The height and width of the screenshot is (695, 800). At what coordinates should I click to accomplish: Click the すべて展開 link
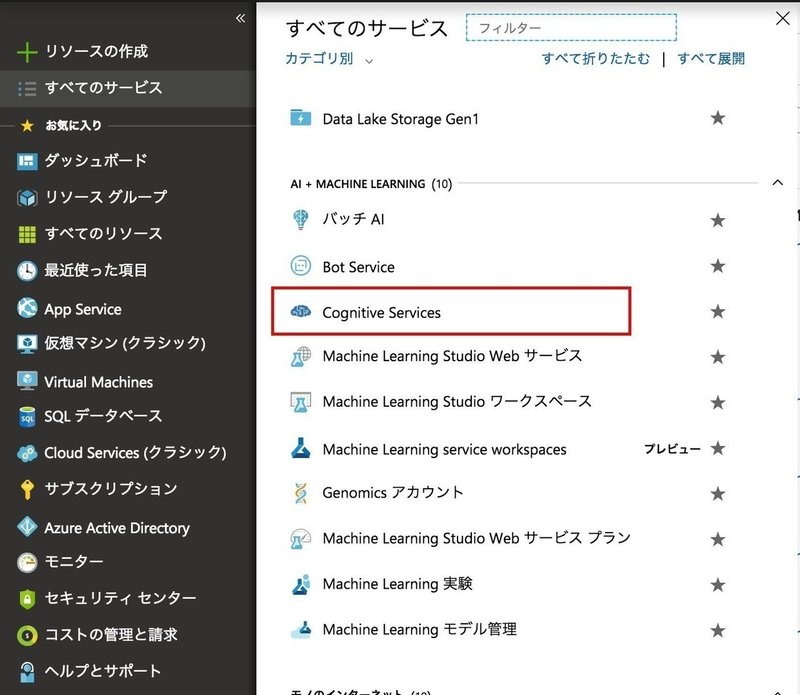[x=711, y=59]
